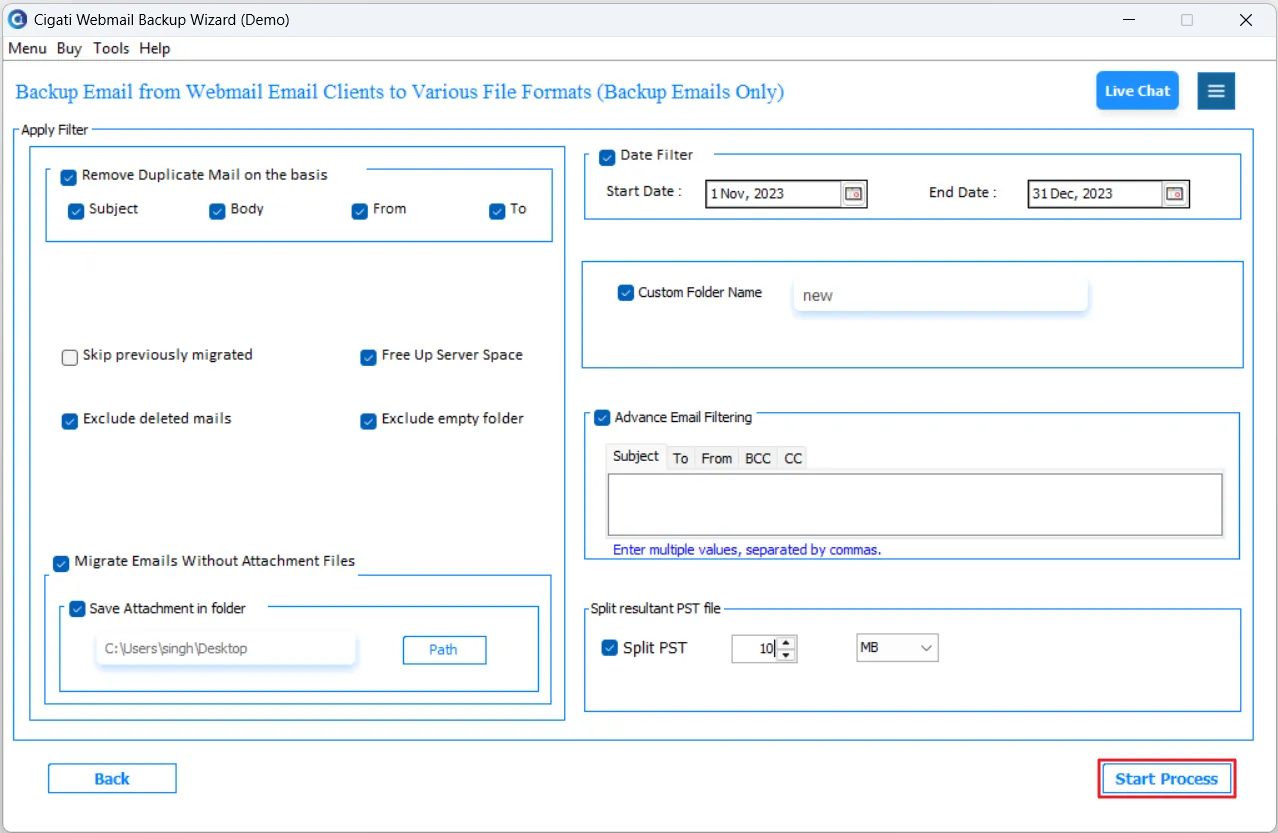Click the Split PST size number field
This screenshot has width=1278, height=833.
pyautogui.click(x=755, y=649)
